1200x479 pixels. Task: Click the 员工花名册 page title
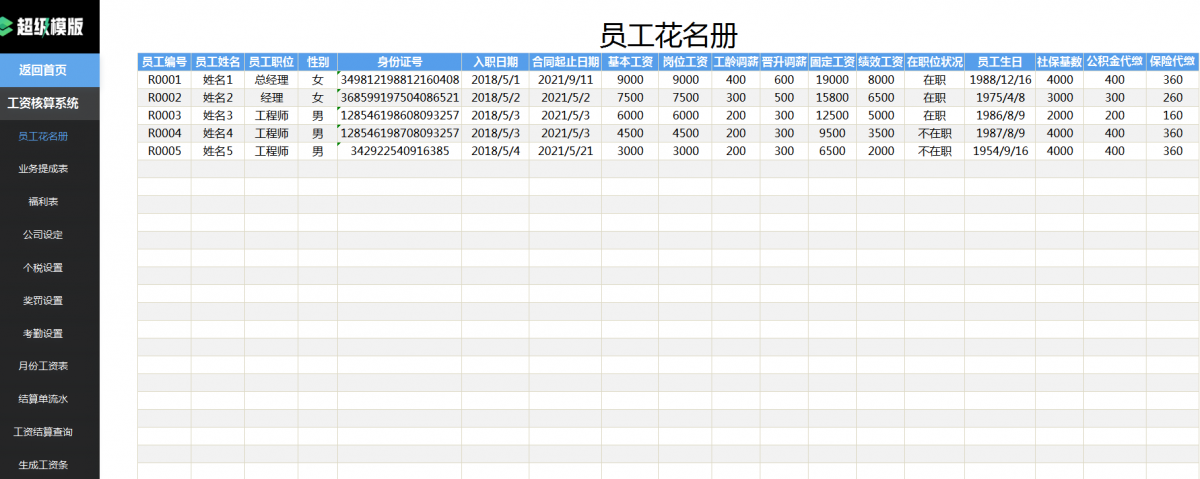tap(668, 35)
